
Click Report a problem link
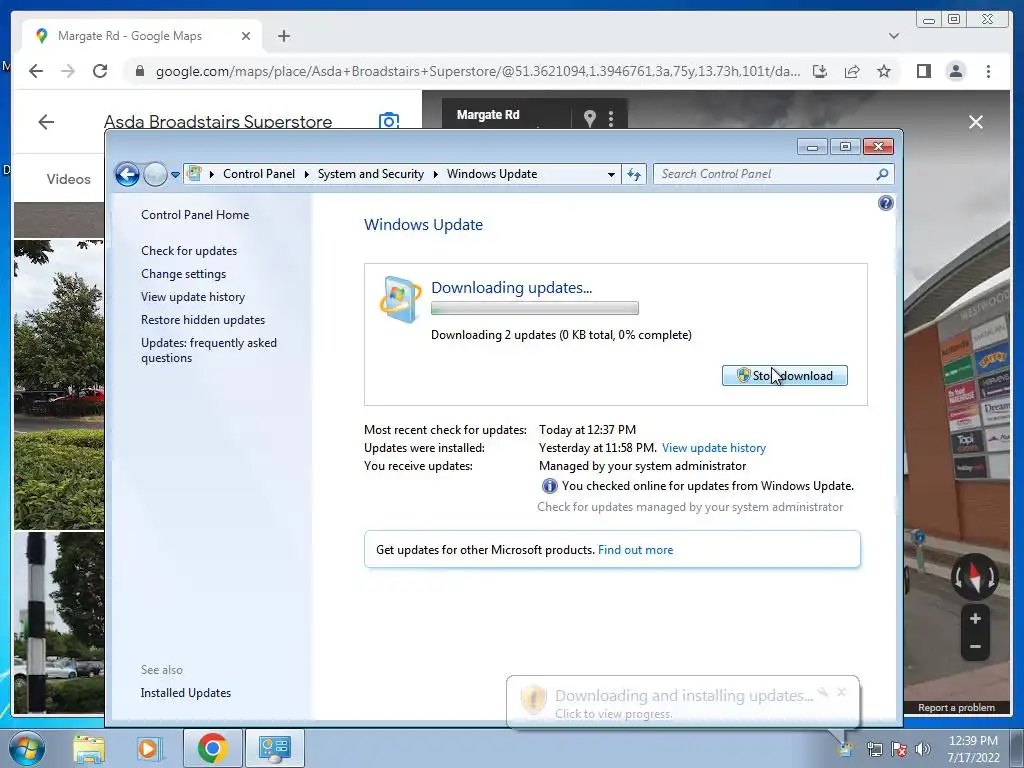point(956,708)
